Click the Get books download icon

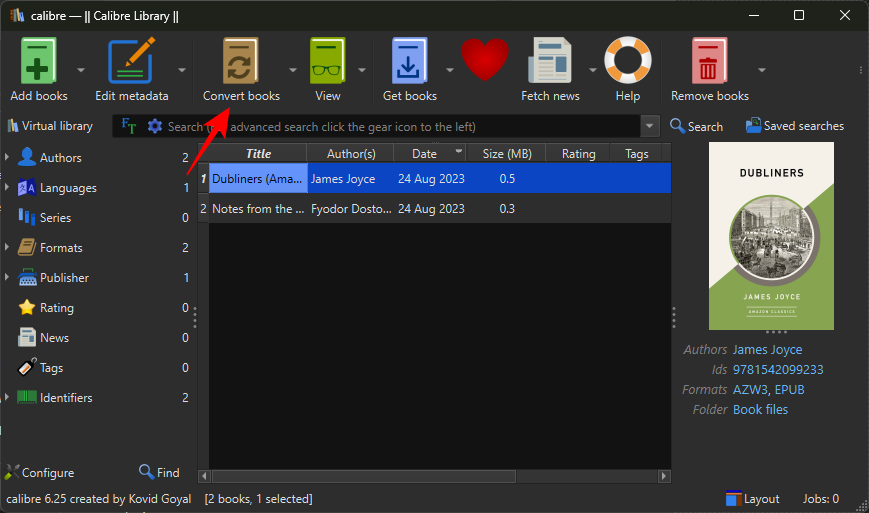tap(410, 62)
